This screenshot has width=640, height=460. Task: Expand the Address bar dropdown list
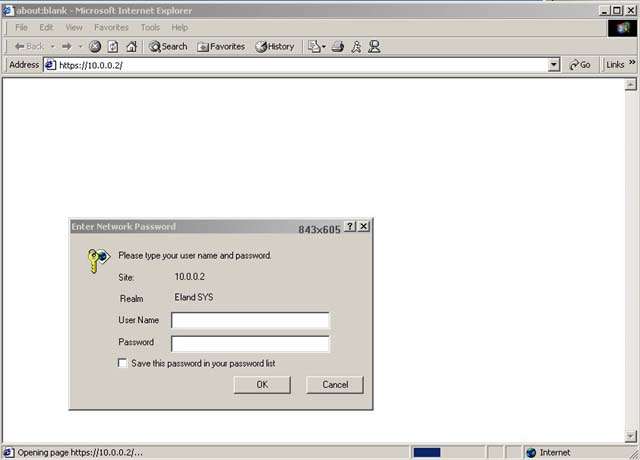tap(553, 64)
